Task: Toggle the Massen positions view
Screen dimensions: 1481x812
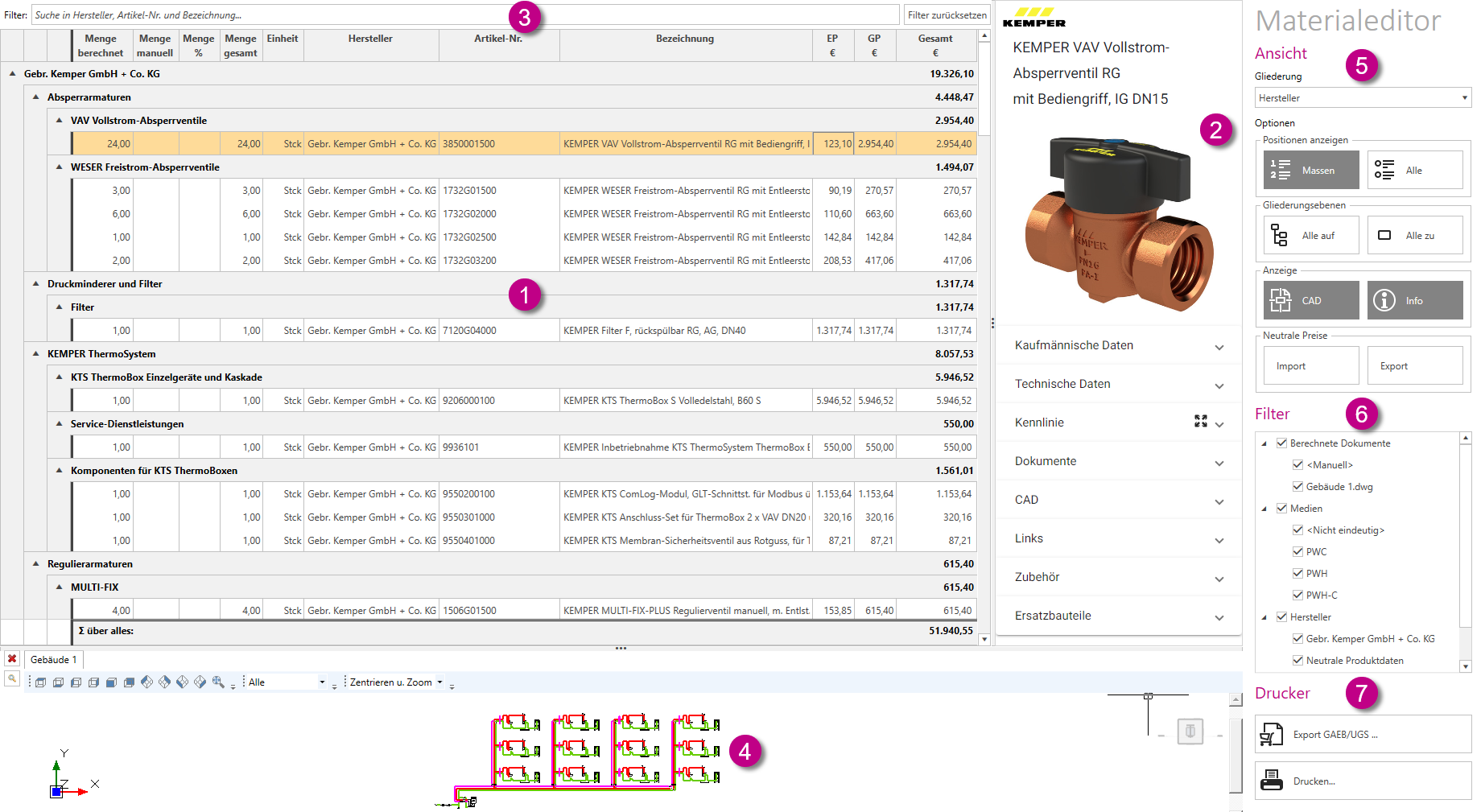Action: [1311, 170]
